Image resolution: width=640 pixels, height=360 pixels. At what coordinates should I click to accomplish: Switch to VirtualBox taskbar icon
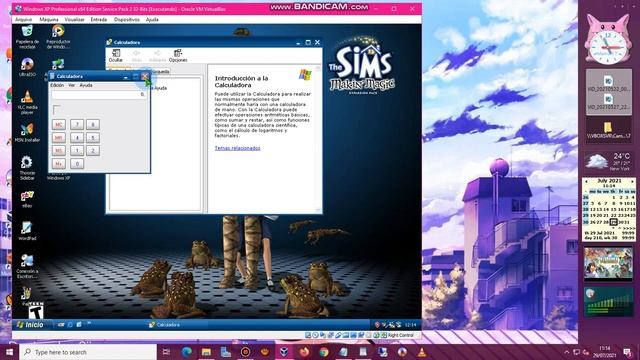pyautogui.click(x=284, y=352)
